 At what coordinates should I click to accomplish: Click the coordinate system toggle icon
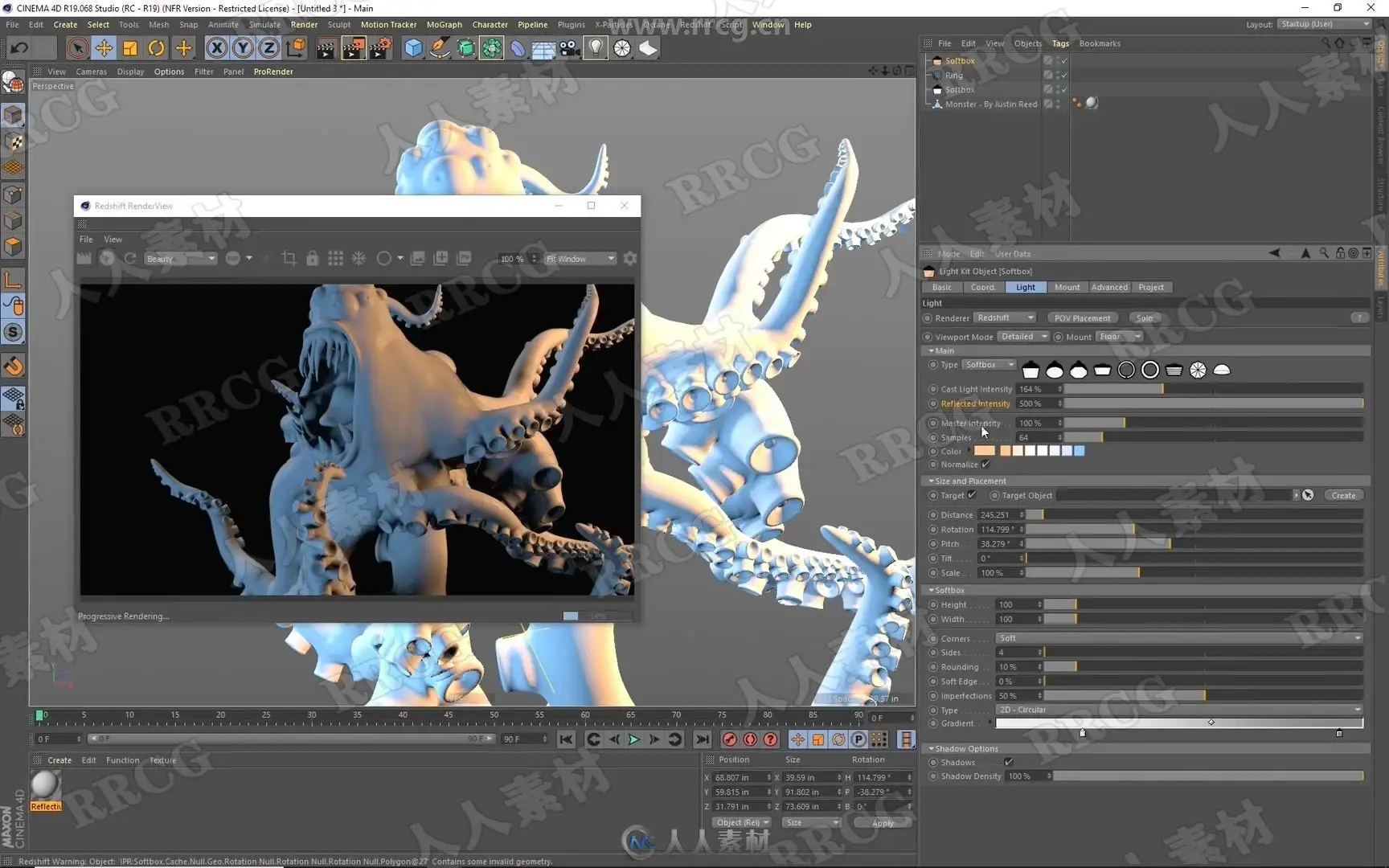296,48
